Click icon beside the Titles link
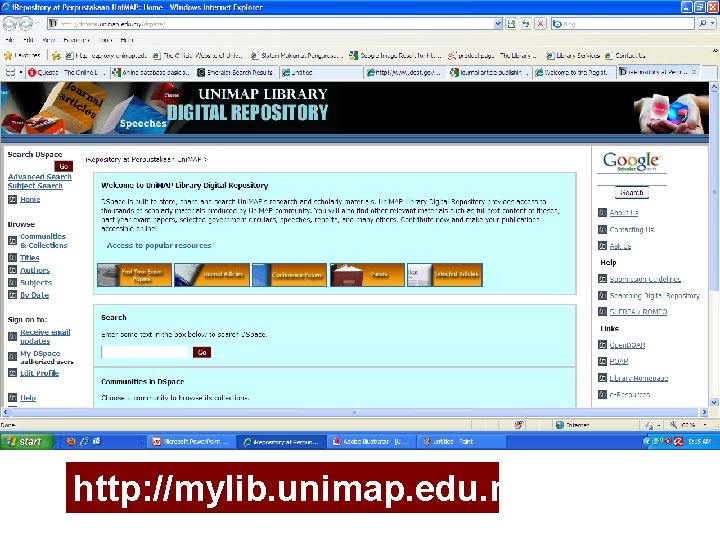 (x=13, y=258)
